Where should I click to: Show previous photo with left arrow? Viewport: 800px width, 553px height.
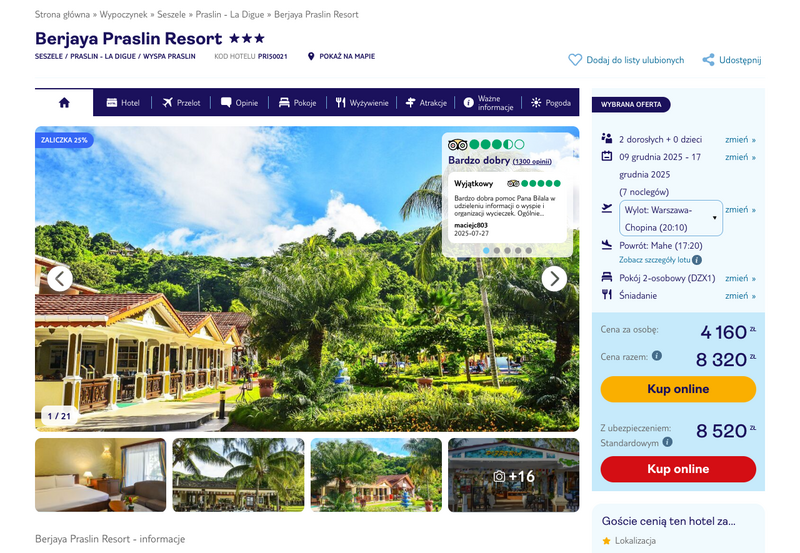tap(60, 279)
